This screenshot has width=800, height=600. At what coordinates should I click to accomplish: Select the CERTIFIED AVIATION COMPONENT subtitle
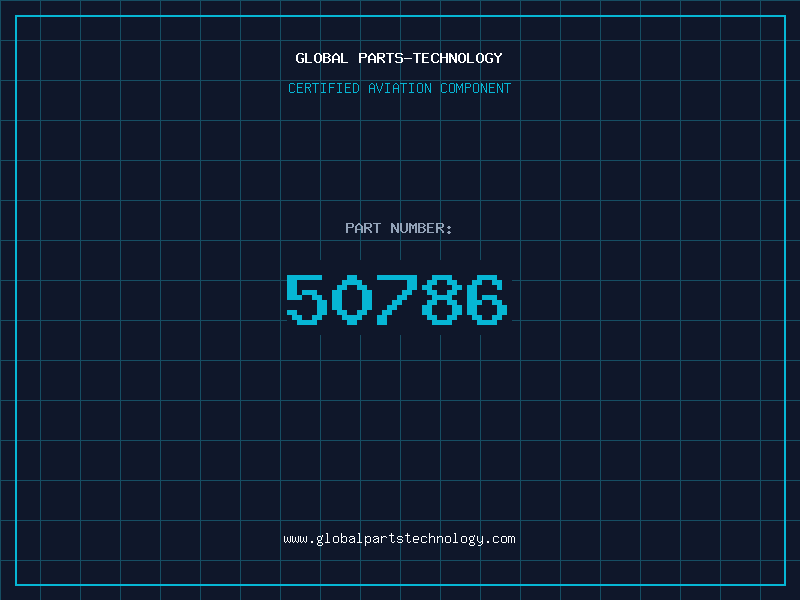[399, 88]
